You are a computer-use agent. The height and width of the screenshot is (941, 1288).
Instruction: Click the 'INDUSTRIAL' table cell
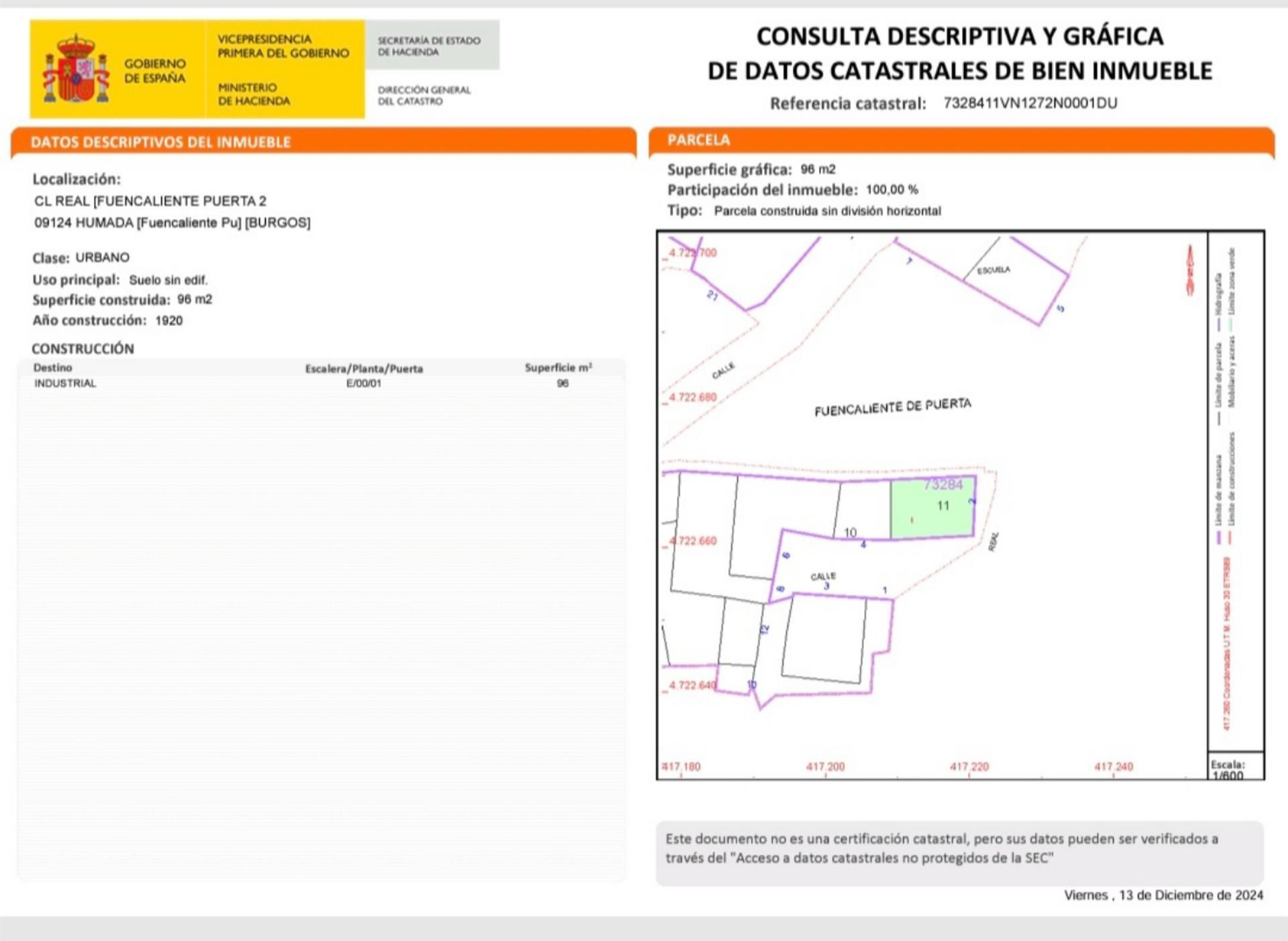tap(65, 384)
